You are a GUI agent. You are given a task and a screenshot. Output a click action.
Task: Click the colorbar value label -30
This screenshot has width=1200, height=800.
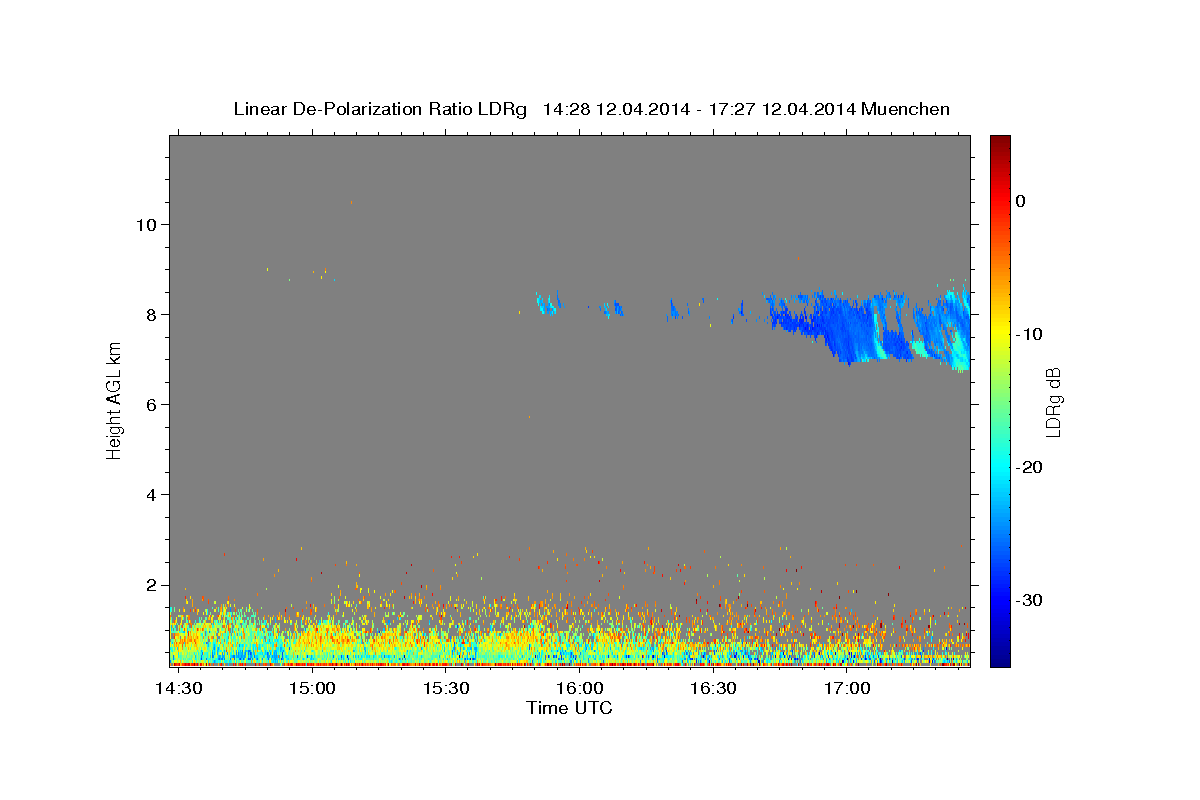[x=1030, y=600]
